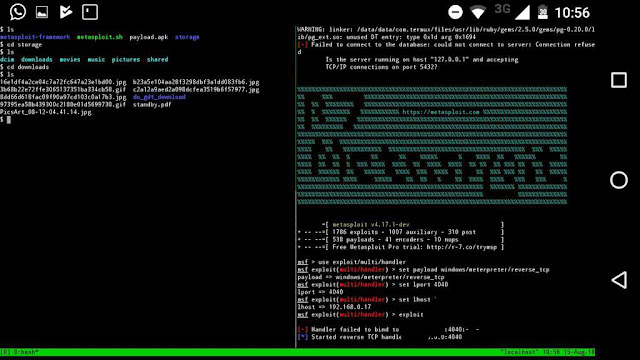Select PicsArt_08-12-04.41.14.jpg file name
Image resolution: width=640 pixels, height=360 pixels.
pyautogui.click(x=46, y=112)
